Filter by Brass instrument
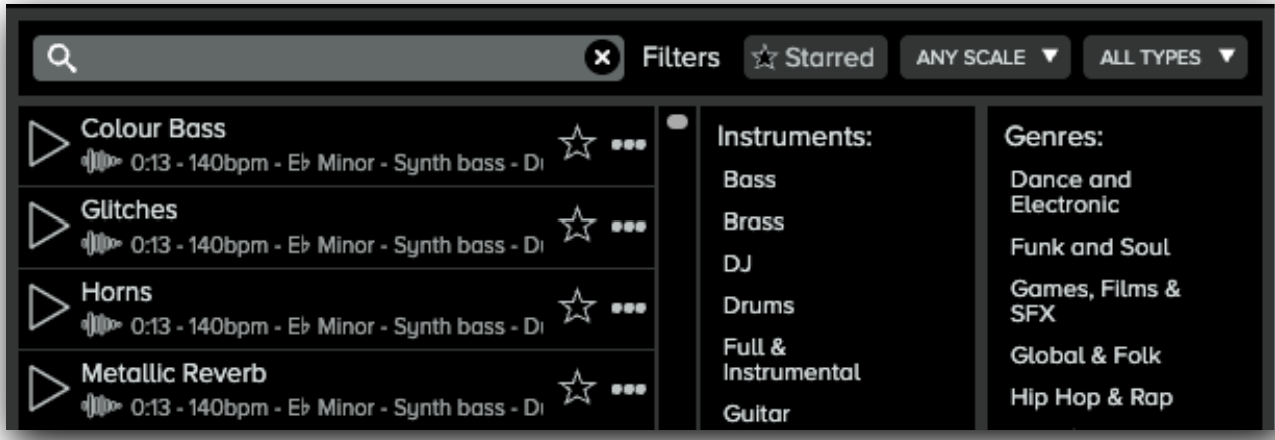The width and height of the screenshot is (1275, 440). (754, 222)
